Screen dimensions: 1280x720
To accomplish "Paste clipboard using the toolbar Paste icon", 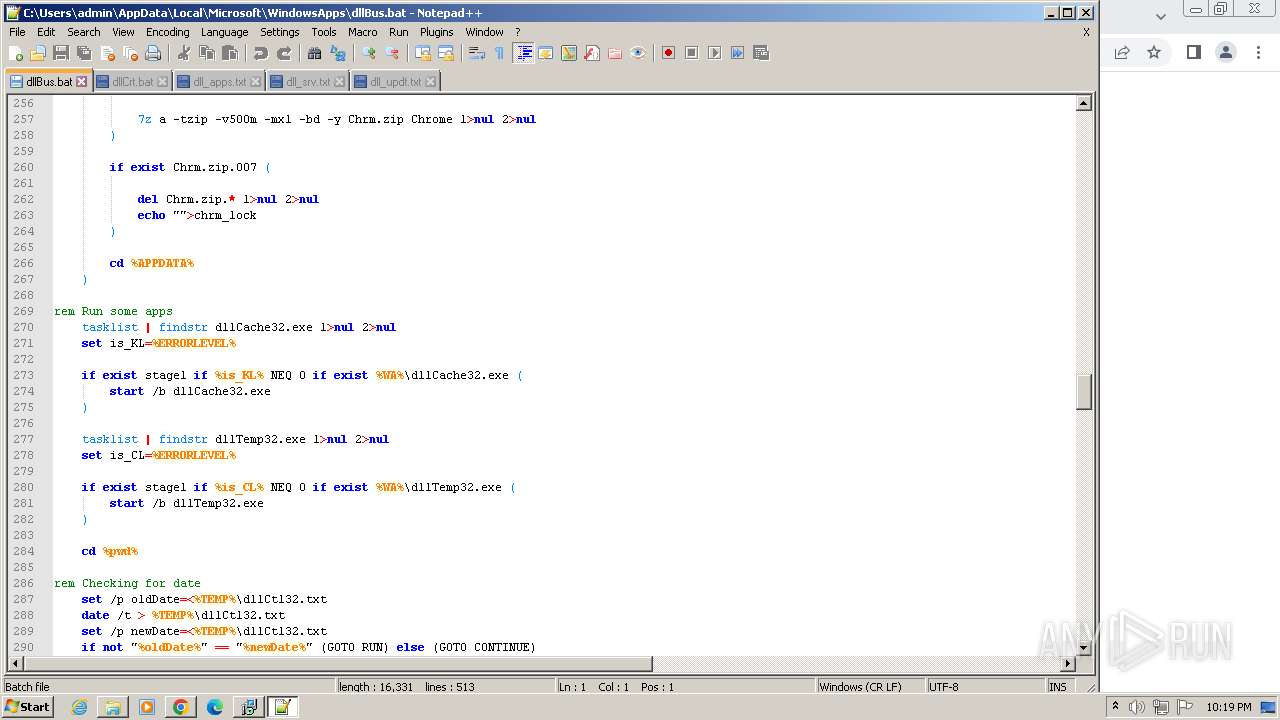I will [x=230, y=53].
